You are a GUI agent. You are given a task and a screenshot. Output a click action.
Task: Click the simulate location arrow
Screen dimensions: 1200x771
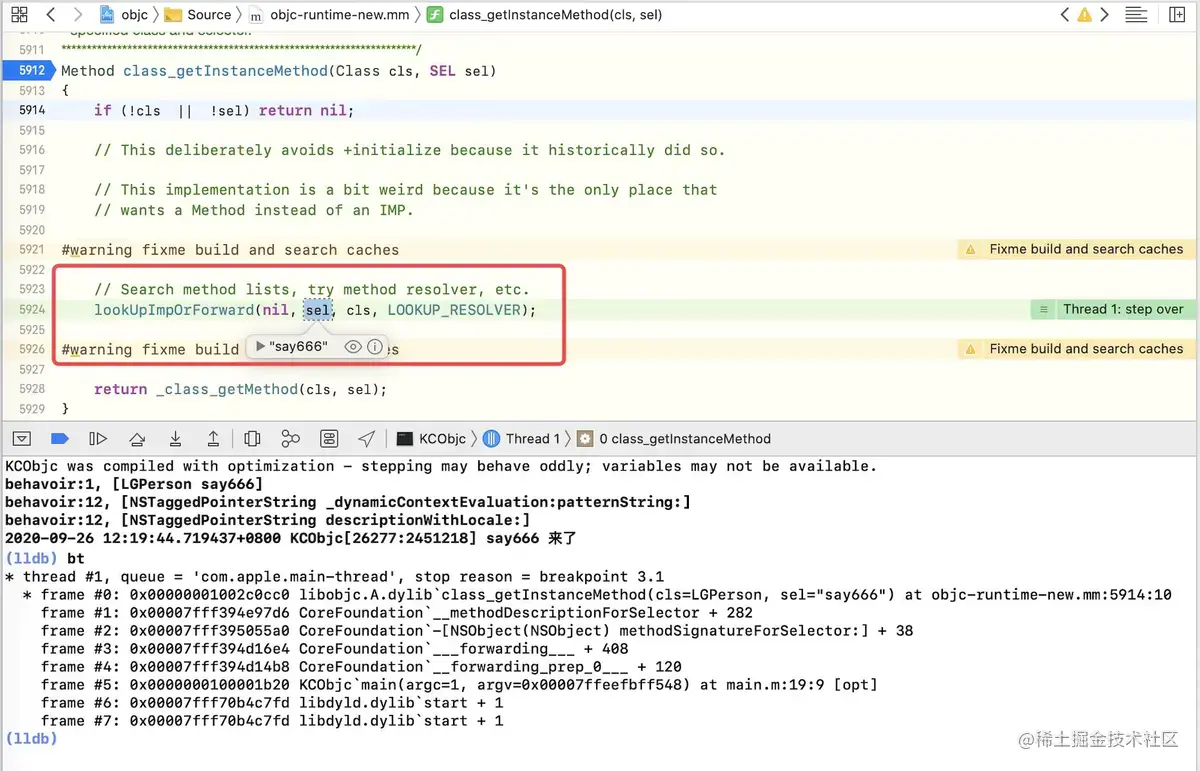coord(367,438)
